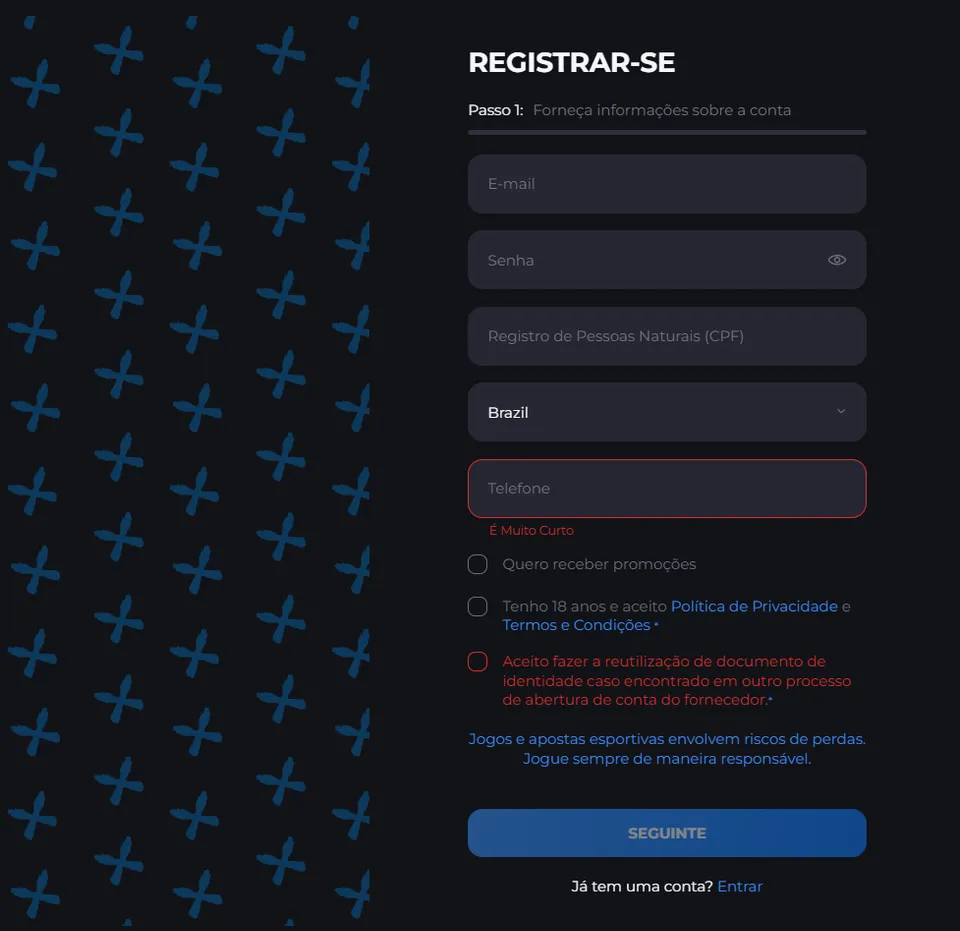Click the Passo 1 step label

pos(495,110)
